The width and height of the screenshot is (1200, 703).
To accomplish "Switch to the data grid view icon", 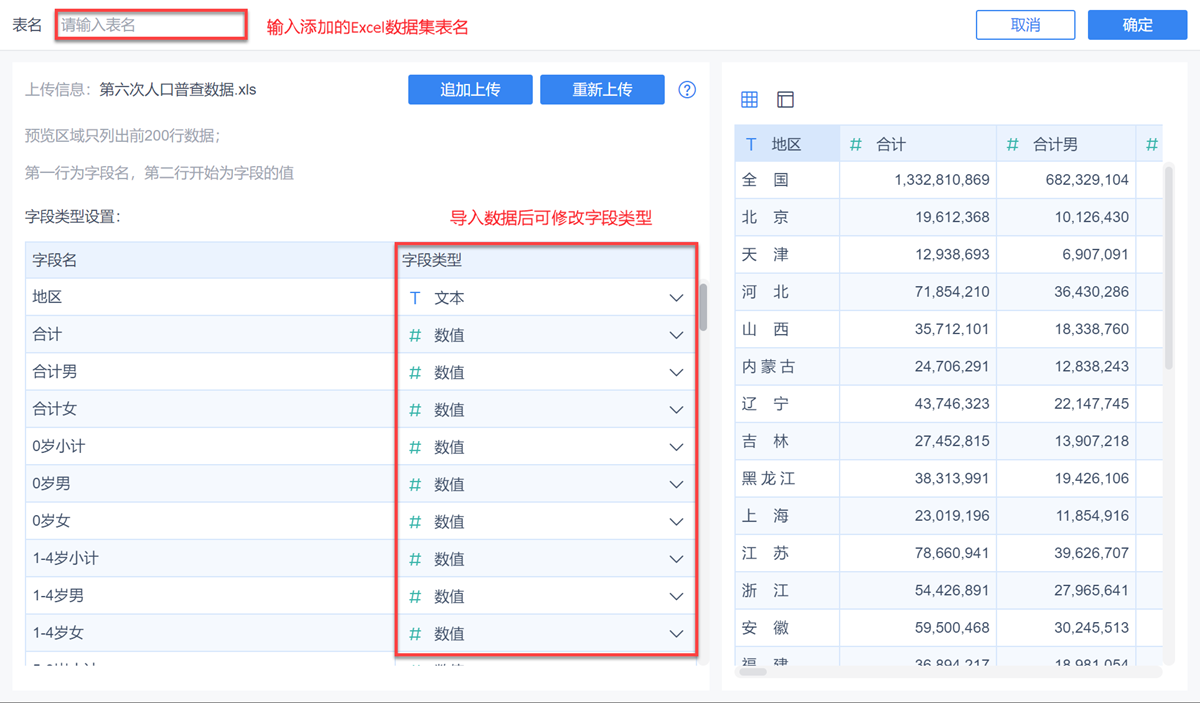I will pyautogui.click(x=749, y=99).
